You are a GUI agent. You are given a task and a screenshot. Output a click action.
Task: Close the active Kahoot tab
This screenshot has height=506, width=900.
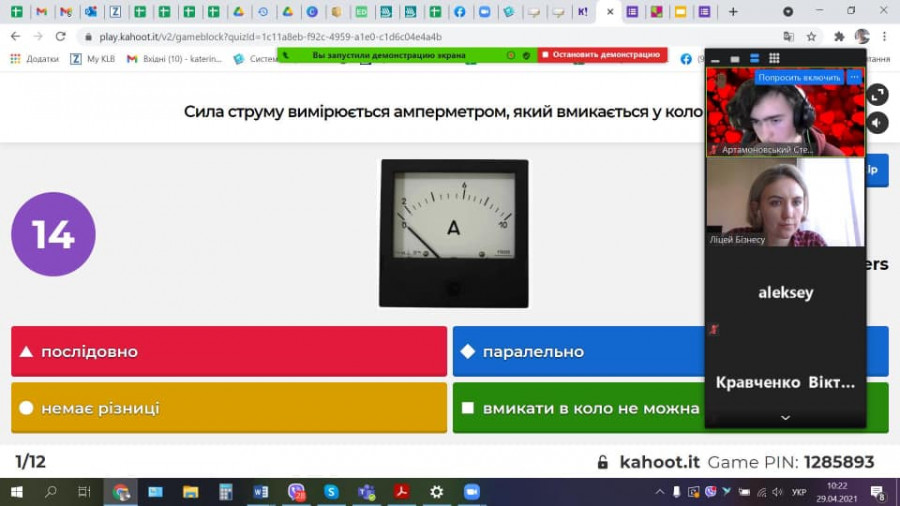coord(610,11)
